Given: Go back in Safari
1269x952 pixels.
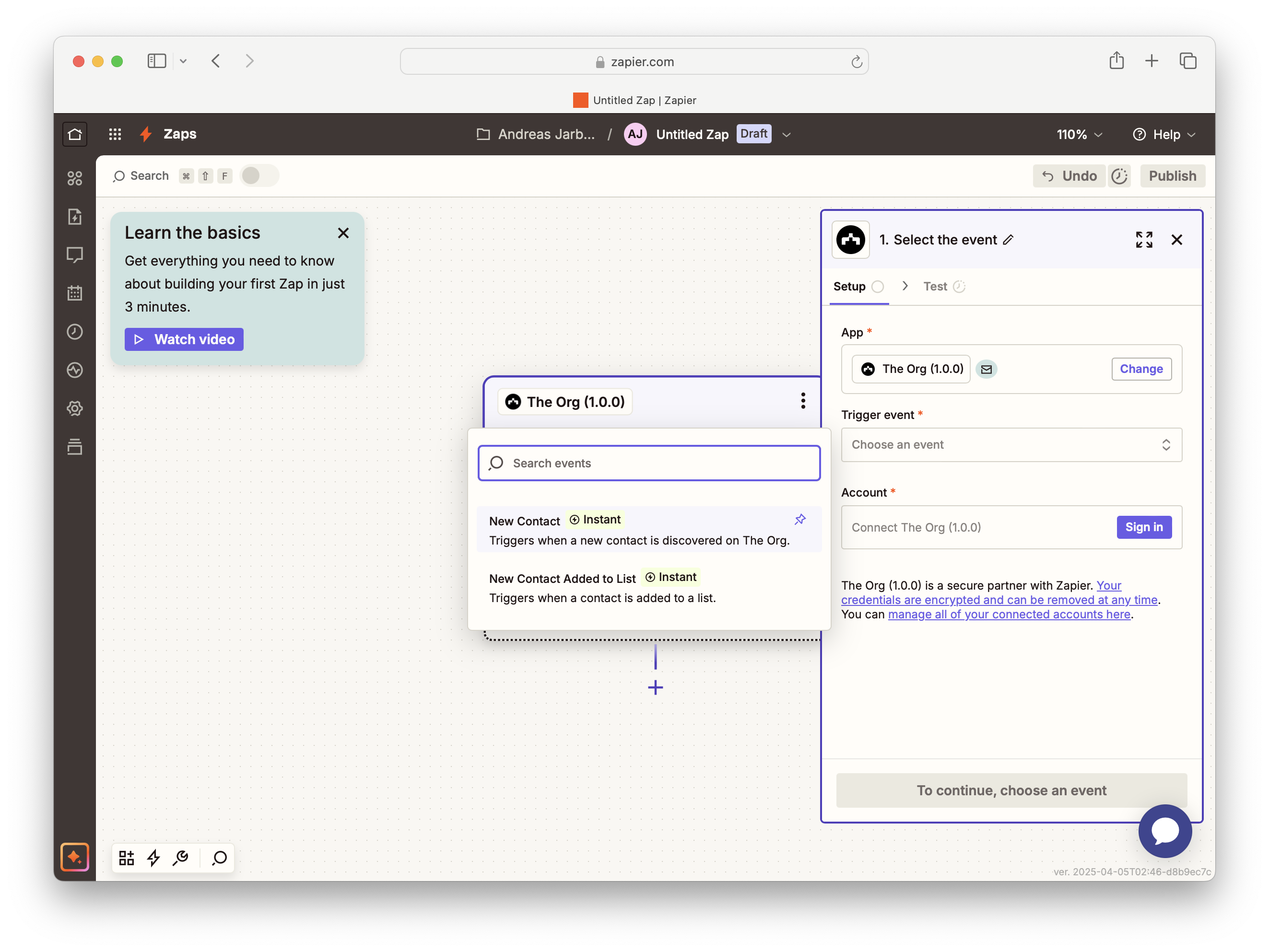Looking at the screenshot, I should point(216,61).
